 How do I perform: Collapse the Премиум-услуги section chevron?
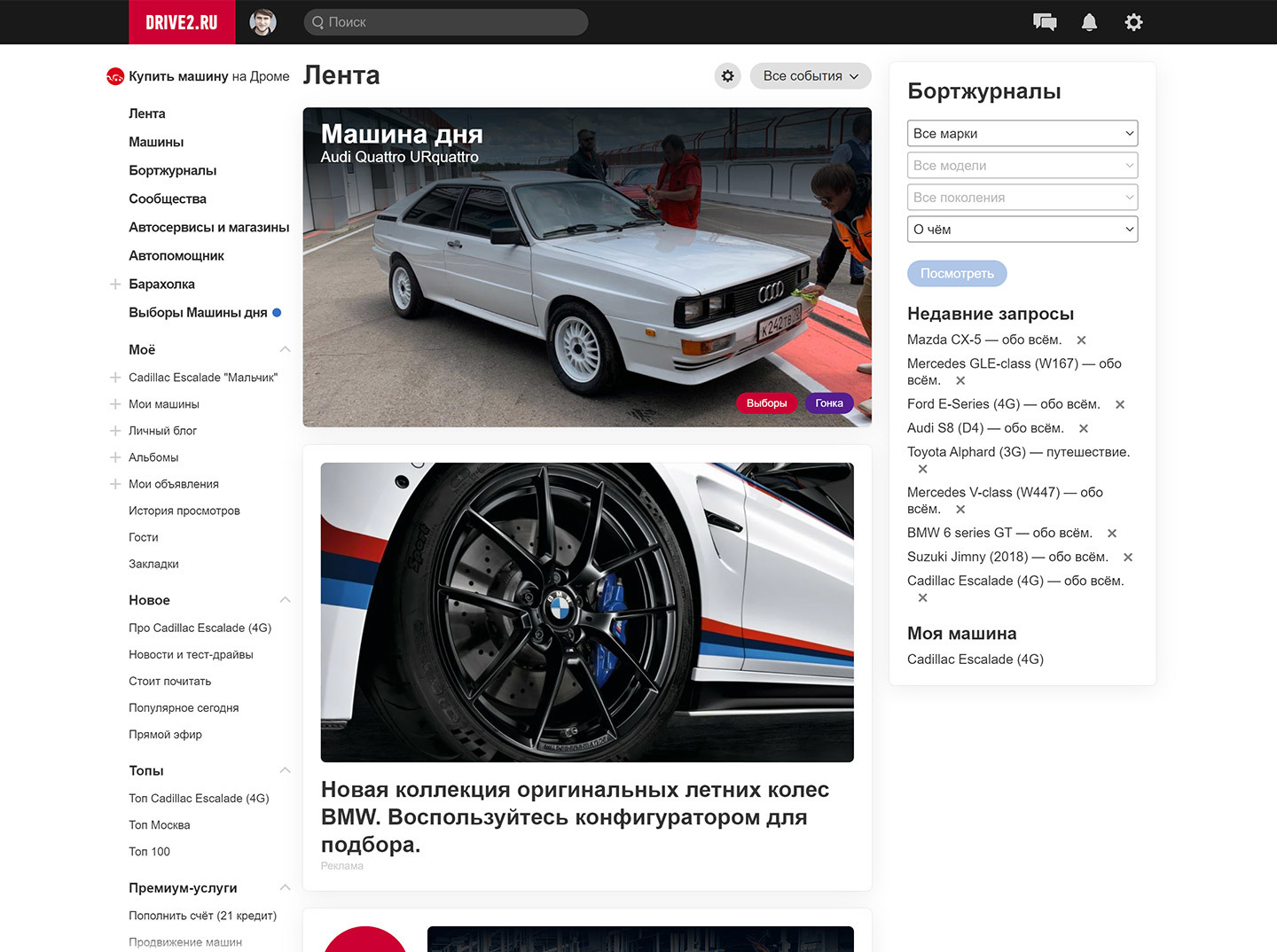pyautogui.click(x=285, y=887)
